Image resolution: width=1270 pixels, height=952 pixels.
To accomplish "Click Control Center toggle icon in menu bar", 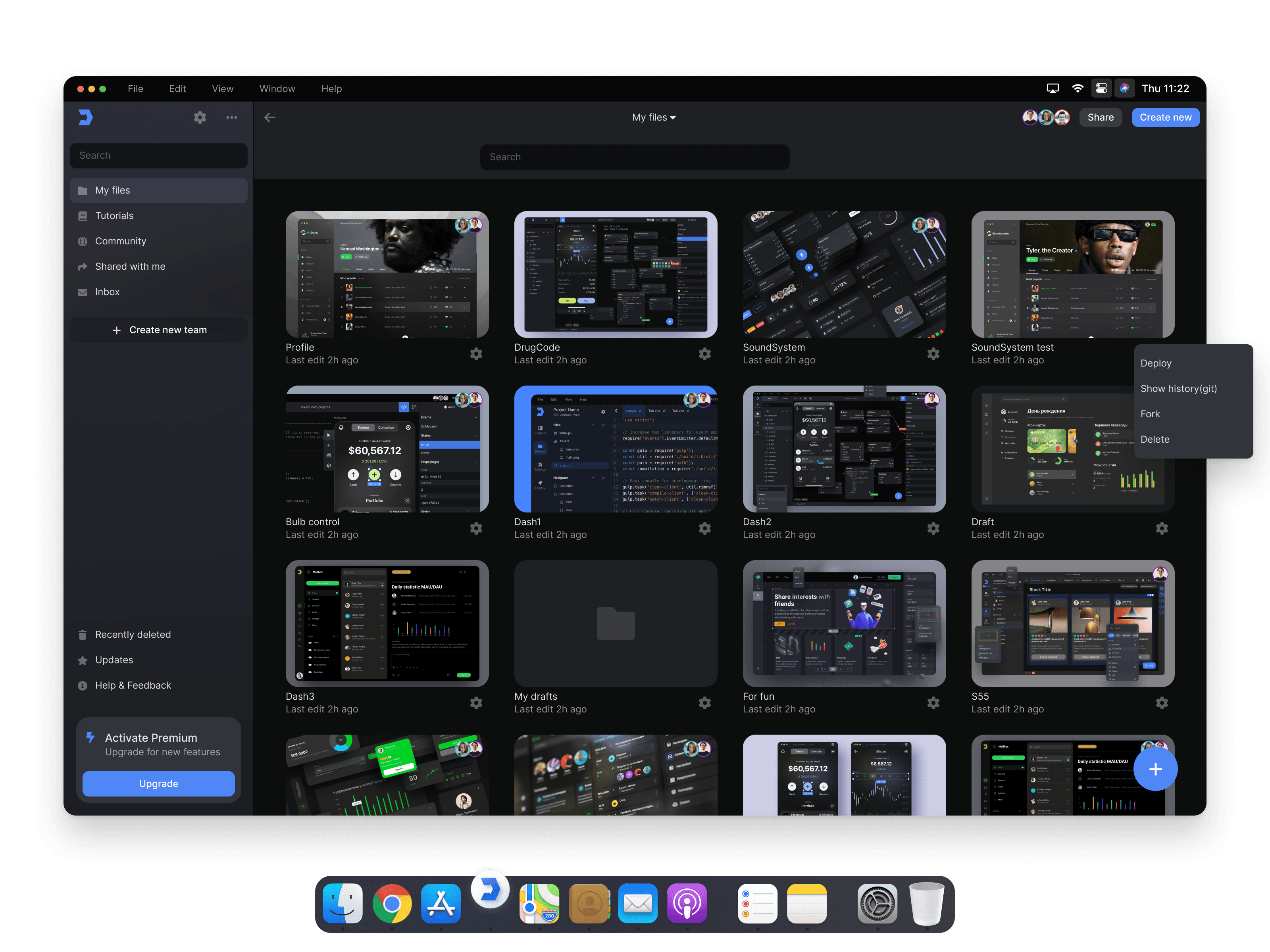I will click(x=1101, y=88).
